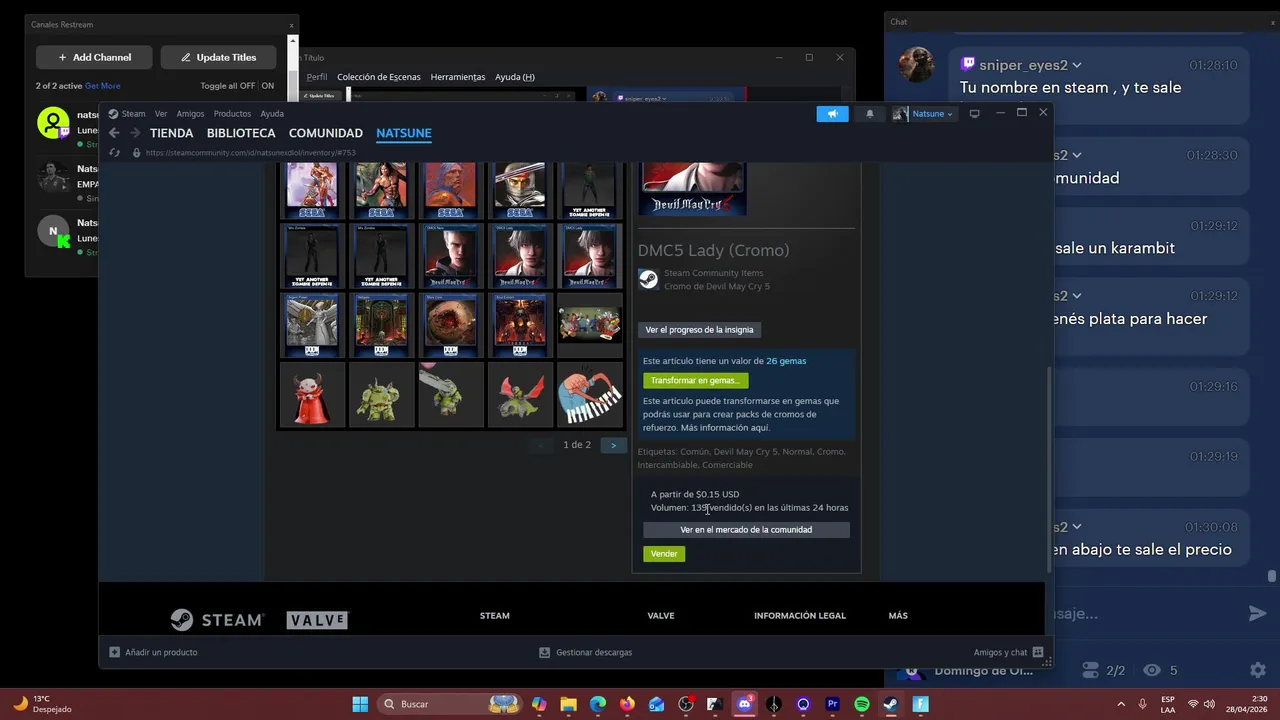This screenshot has height=720, width=1280.
Task: Open Amigos y chat in the Steam footer
Action: coord(1008,652)
